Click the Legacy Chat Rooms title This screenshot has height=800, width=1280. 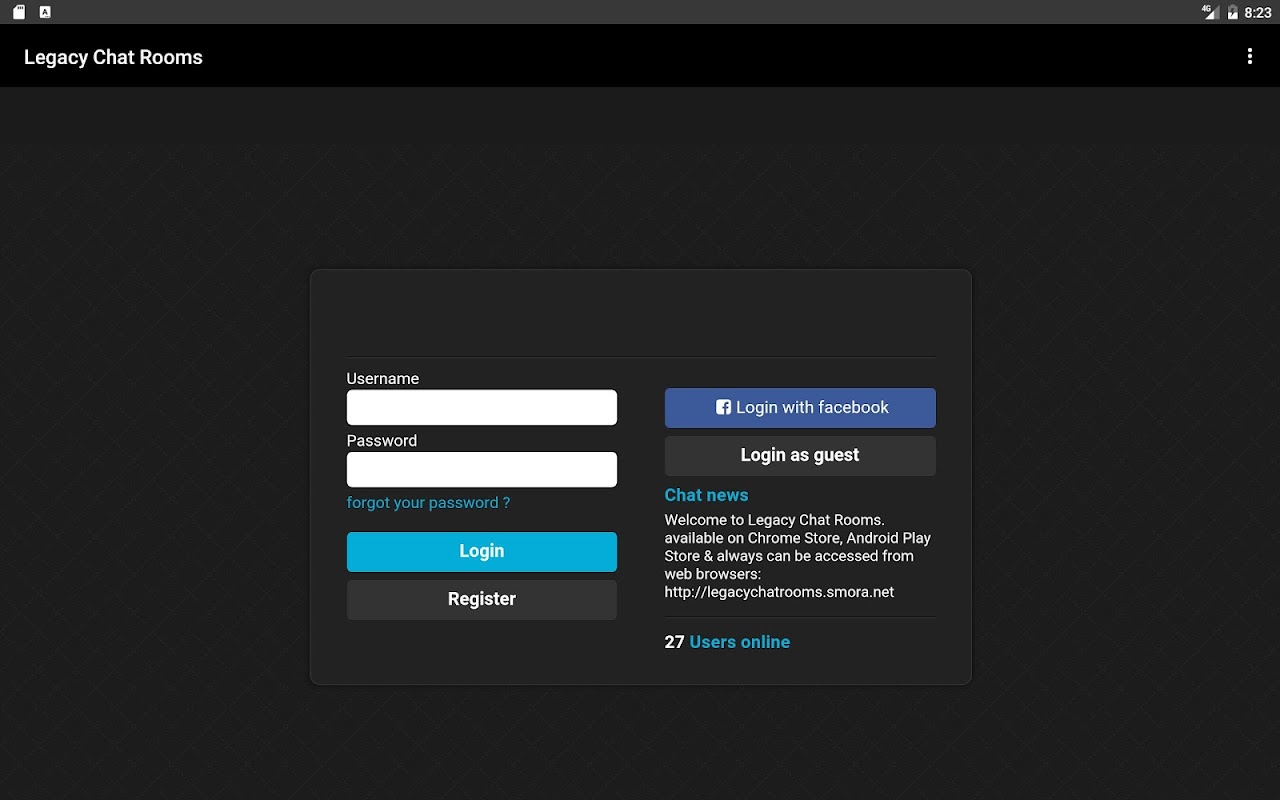point(113,57)
